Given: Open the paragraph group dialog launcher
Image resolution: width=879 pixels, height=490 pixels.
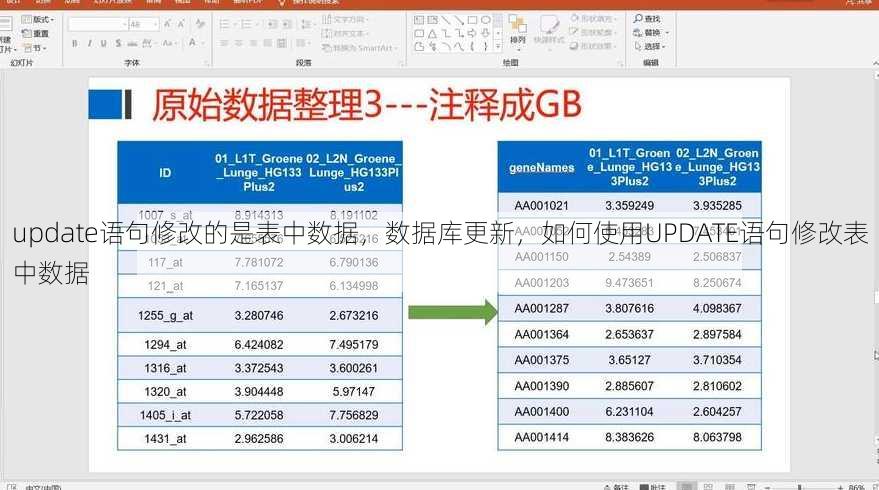Looking at the screenshot, I should 401,64.
